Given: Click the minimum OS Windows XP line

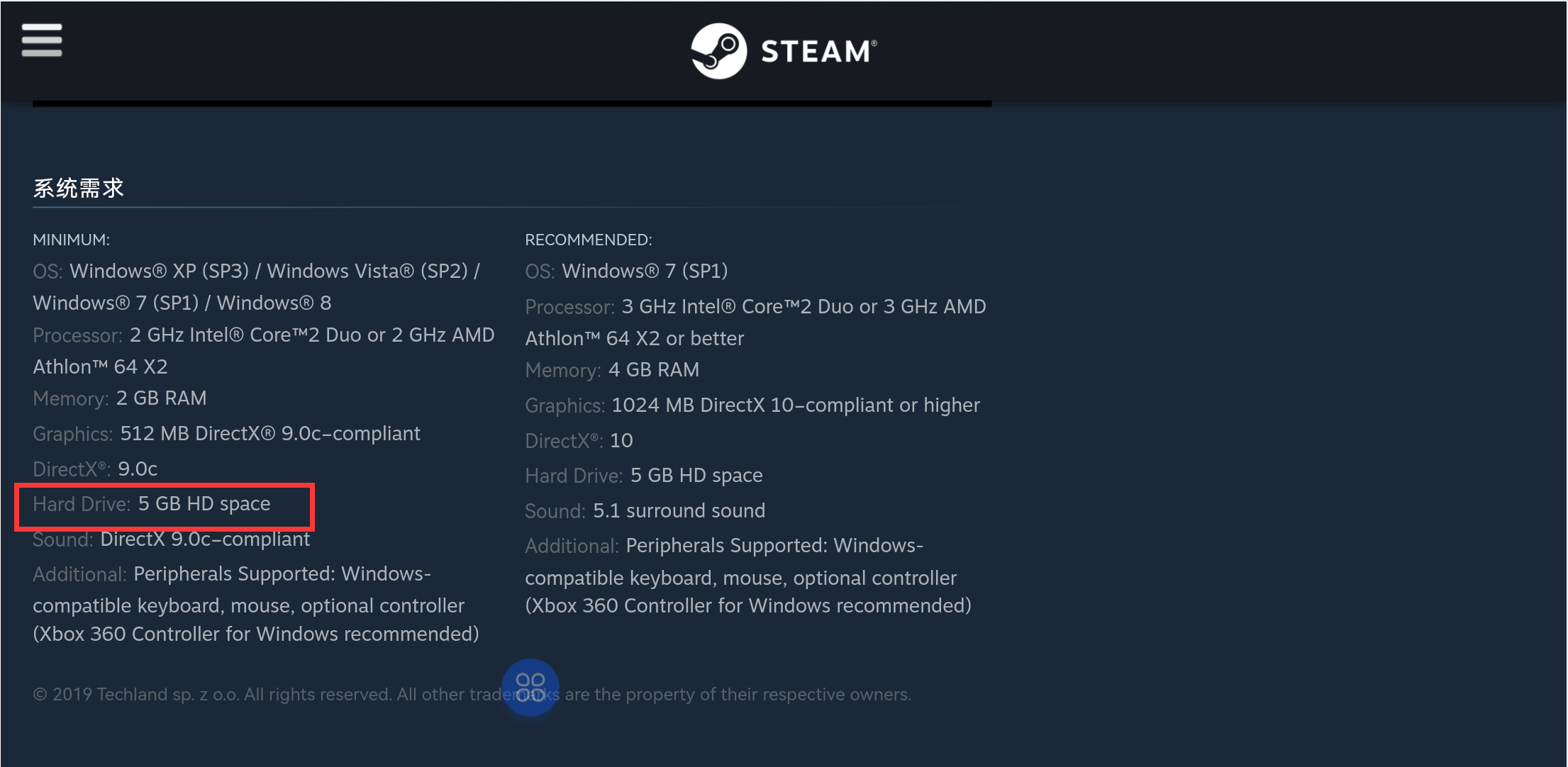Looking at the screenshot, I should [x=256, y=271].
